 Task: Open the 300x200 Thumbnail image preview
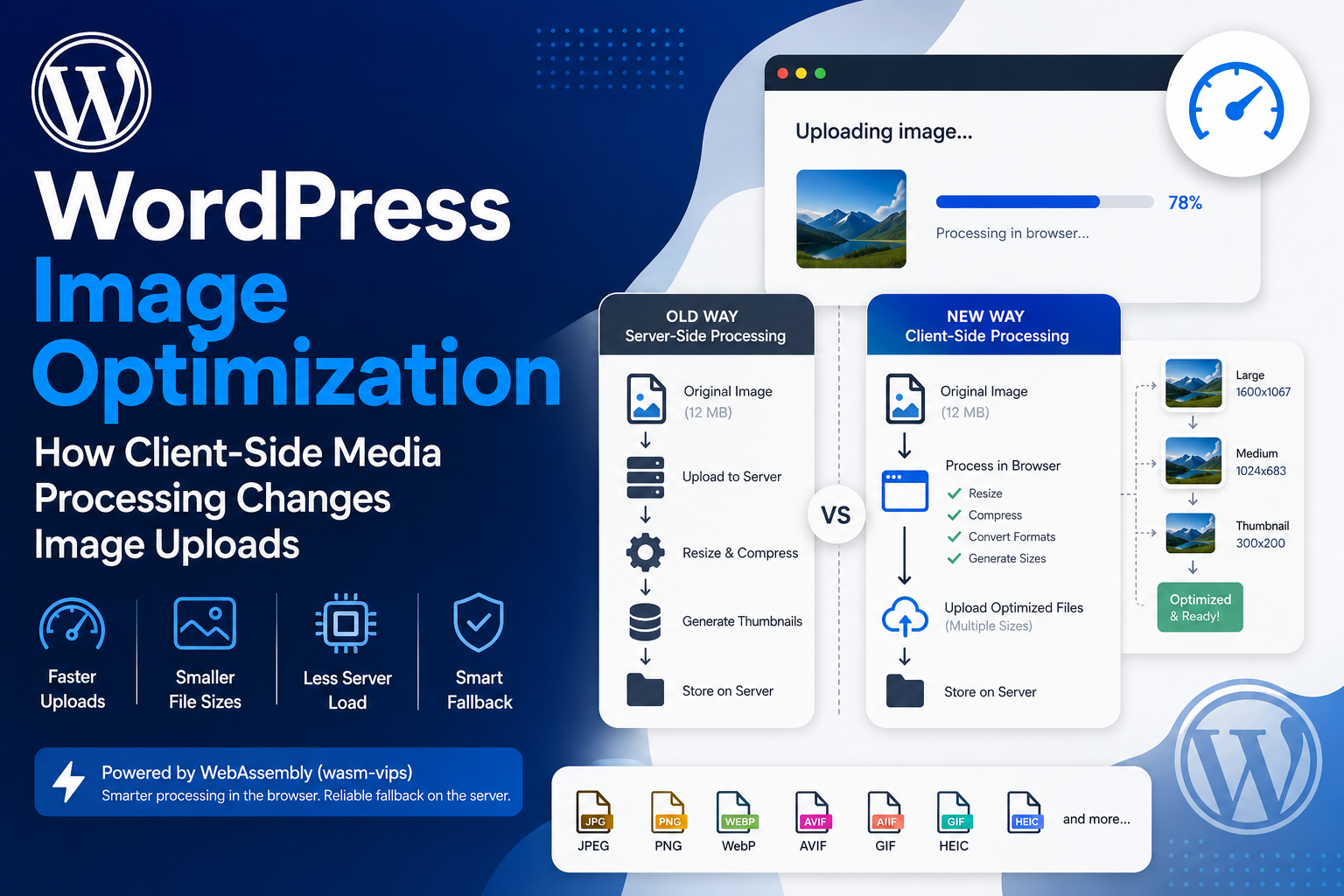click(x=1191, y=533)
